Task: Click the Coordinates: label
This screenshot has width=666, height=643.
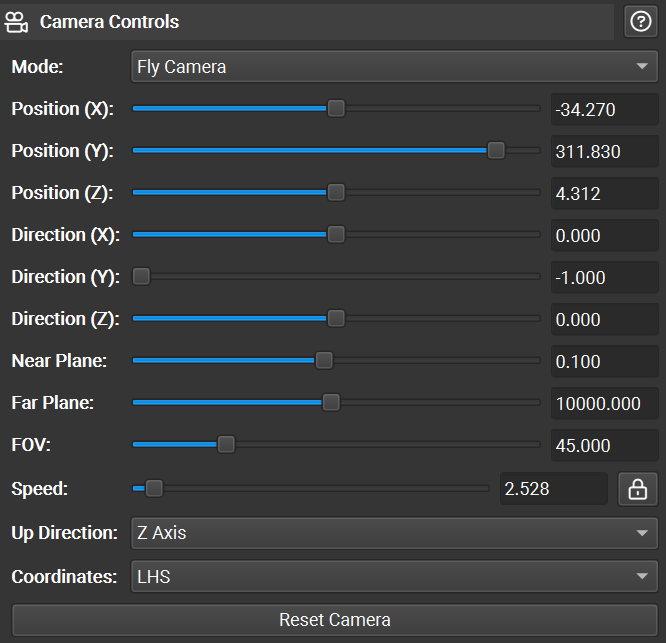Action: tap(64, 577)
